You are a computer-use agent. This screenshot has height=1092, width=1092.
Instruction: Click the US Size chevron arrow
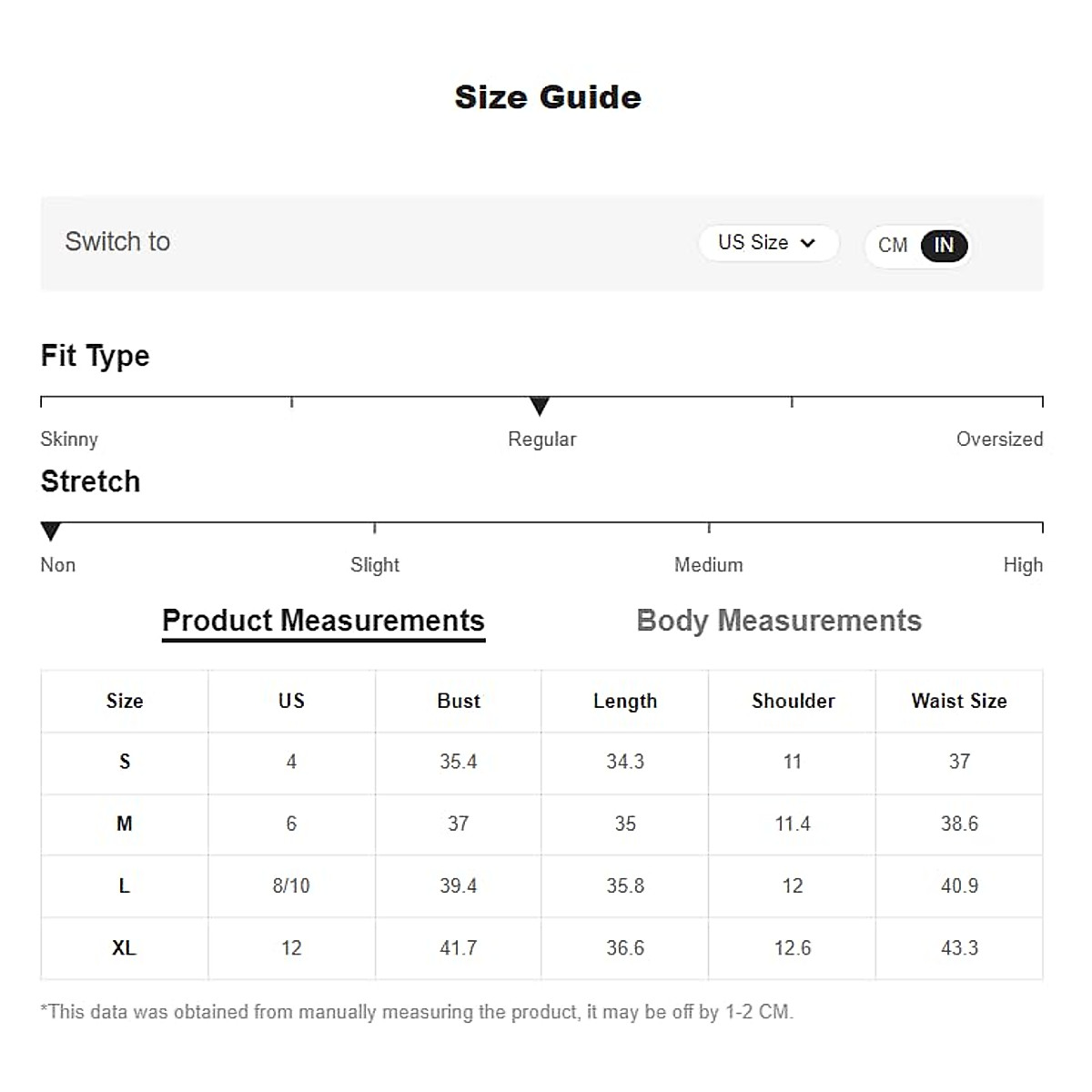point(807,243)
